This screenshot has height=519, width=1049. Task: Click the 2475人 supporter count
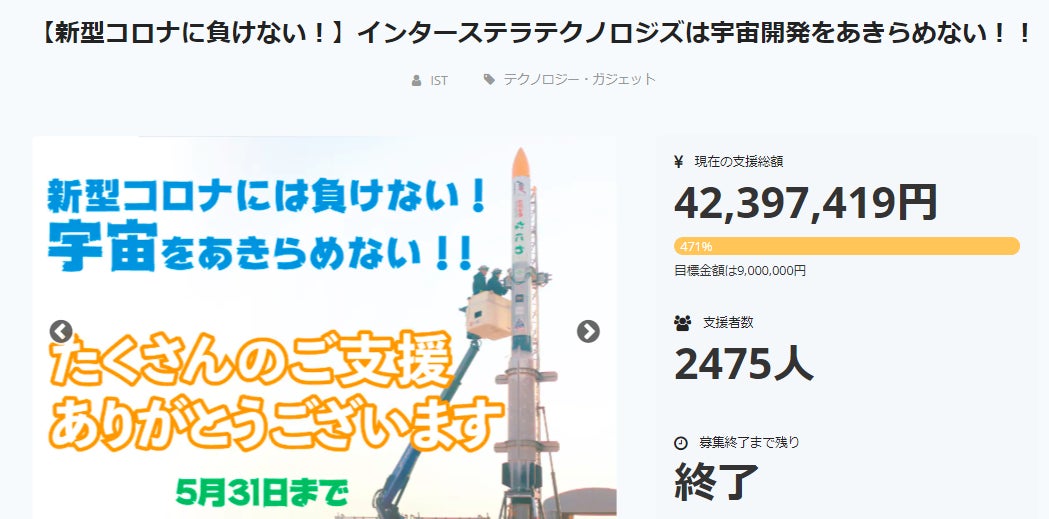(x=743, y=364)
